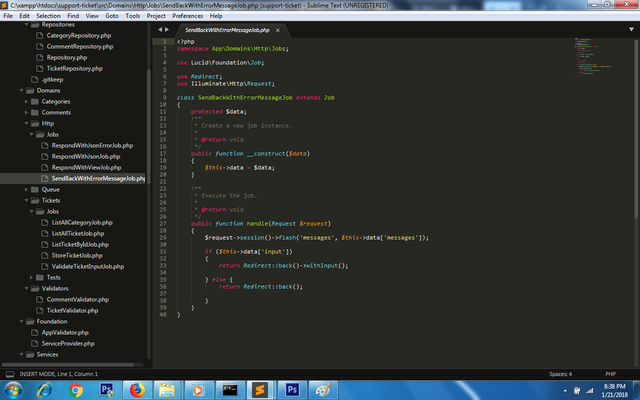The height and width of the screenshot is (400, 640).
Task: Open CommentRepository.php in sidebar
Action: click(80, 47)
